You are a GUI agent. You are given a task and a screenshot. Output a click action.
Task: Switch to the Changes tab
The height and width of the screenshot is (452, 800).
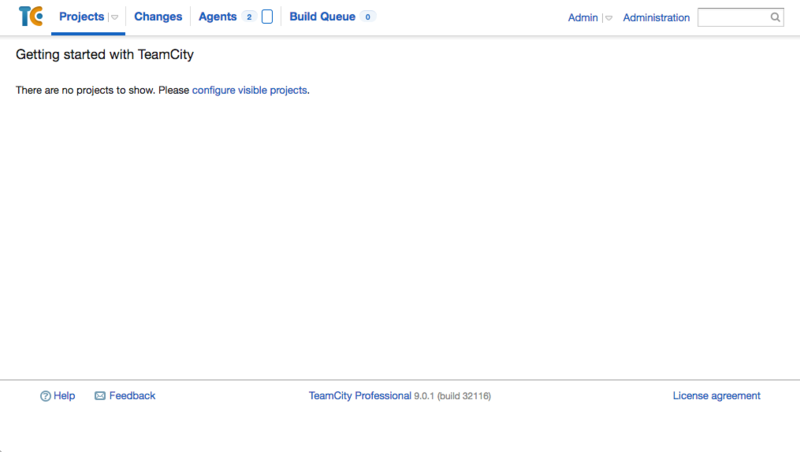158,16
